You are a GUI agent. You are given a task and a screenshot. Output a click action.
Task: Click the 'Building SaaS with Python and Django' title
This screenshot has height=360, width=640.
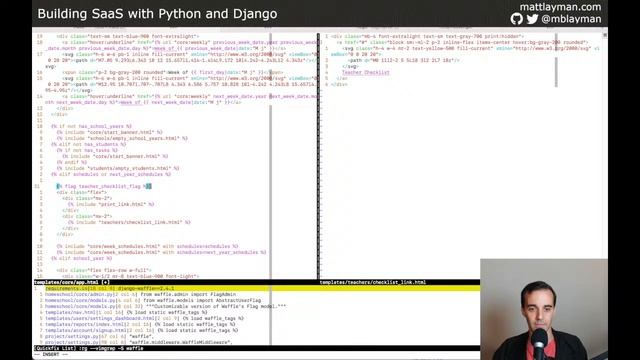pos(157,13)
